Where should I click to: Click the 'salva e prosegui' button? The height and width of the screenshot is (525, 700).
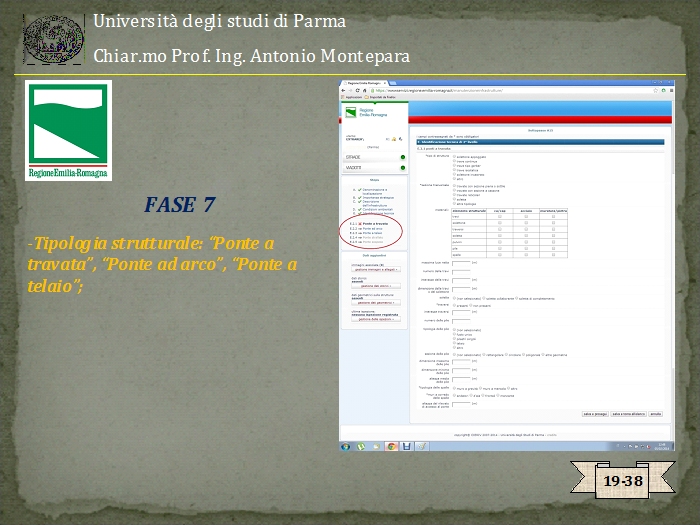click(x=596, y=413)
